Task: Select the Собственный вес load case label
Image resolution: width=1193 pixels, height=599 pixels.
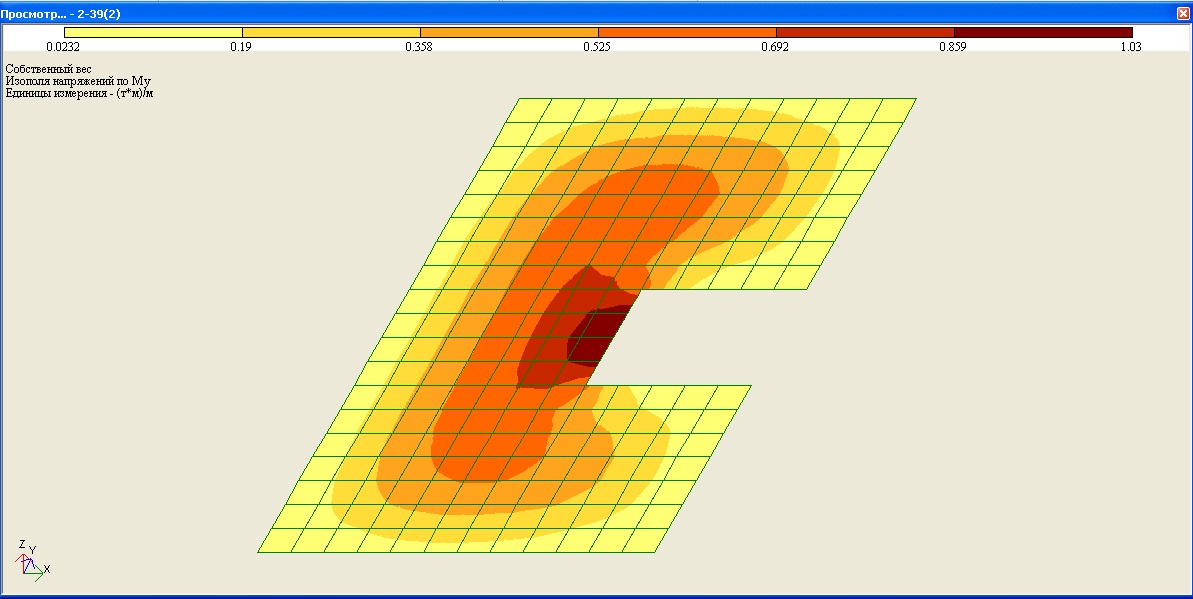Action: coord(48,69)
